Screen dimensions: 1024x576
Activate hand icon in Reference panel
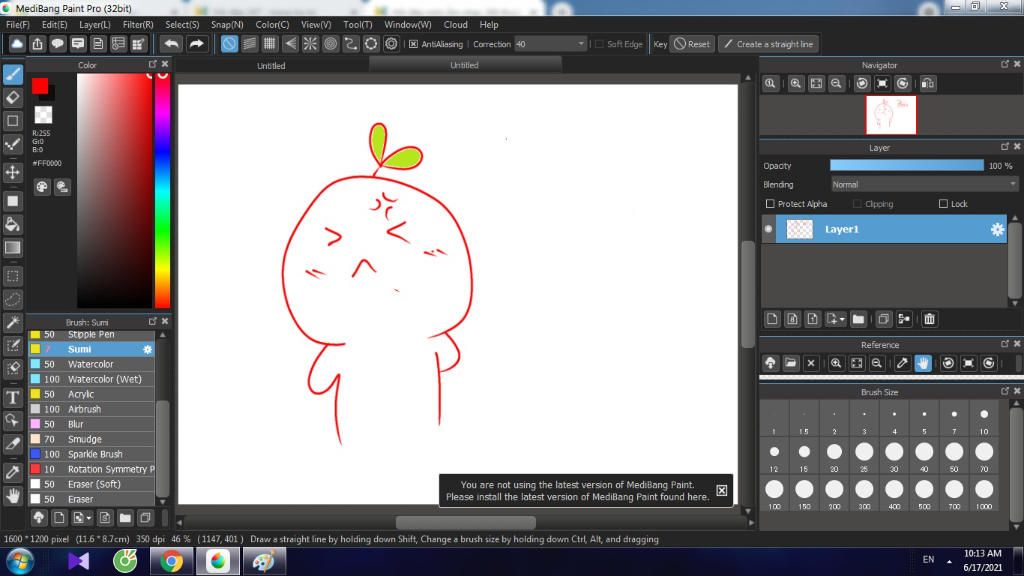923,363
